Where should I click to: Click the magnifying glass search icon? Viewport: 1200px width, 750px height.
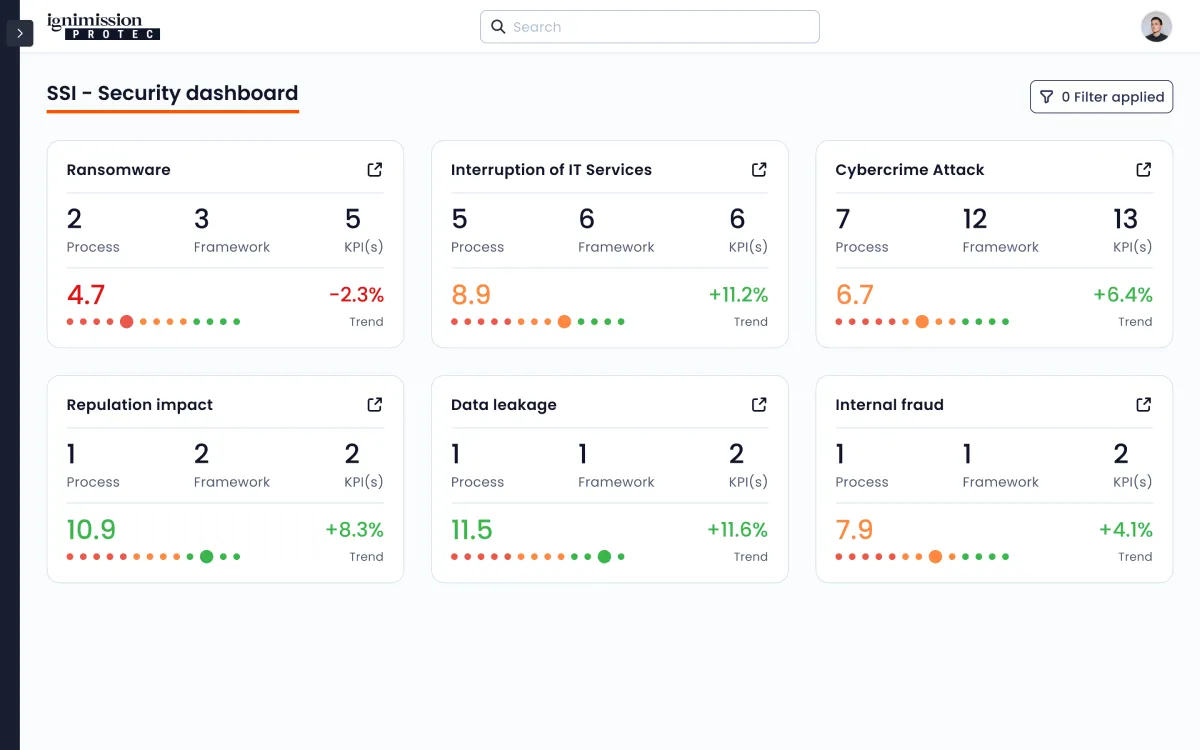click(498, 27)
